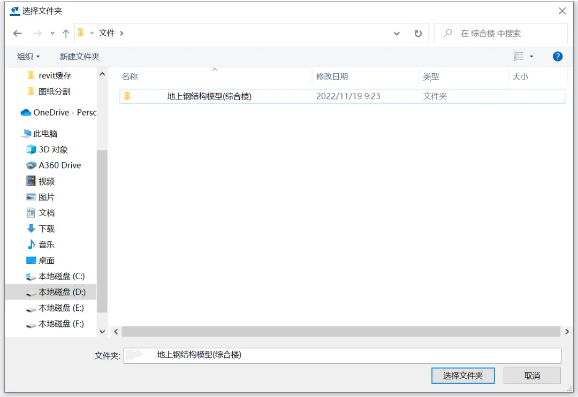
Task: Click the 视频 filmstrip icon
Action: pos(31,181)
